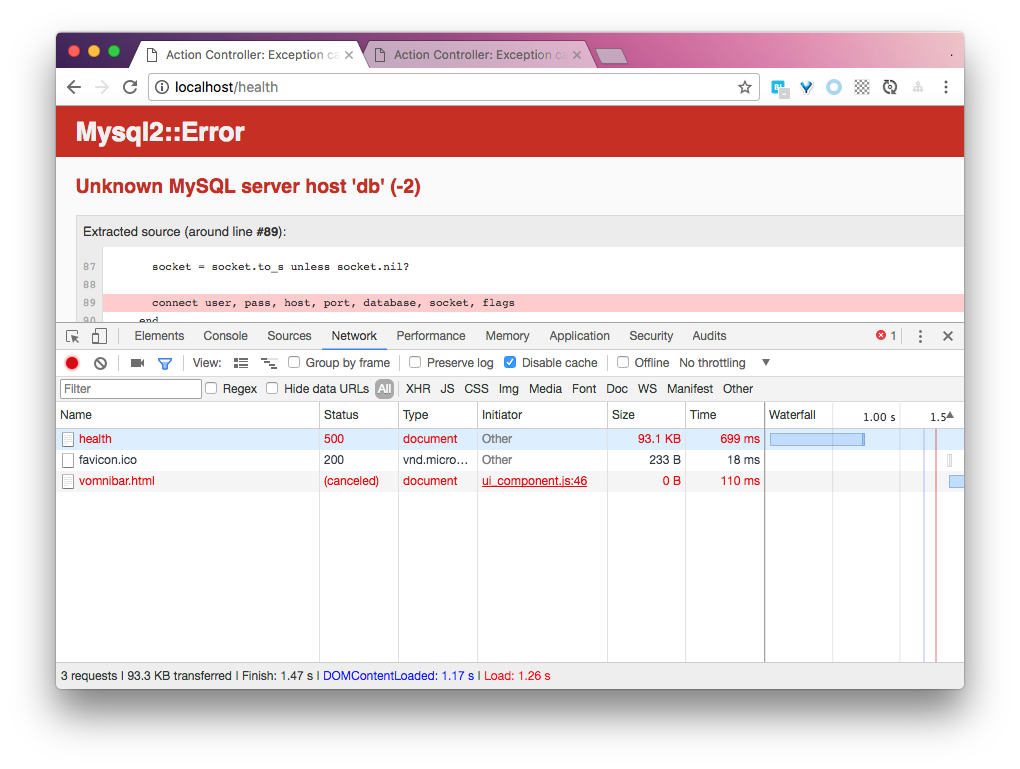Image resolution: width=1020 pixels, height=769 pixels.
Task: Click the localhost/health address bar
Action: 453,87
